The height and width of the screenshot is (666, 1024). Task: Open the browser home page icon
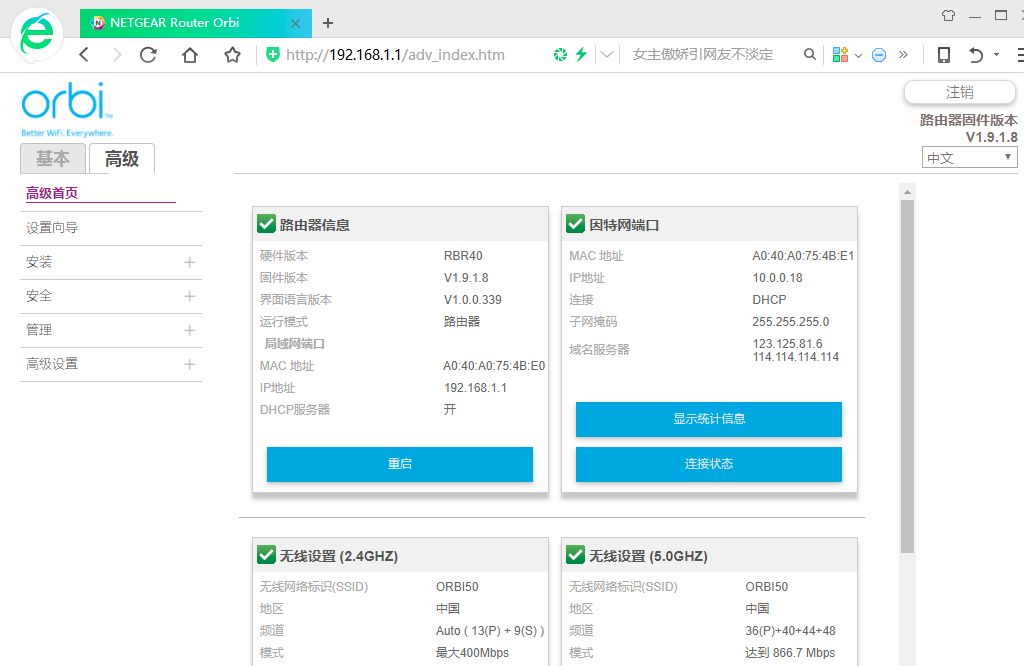(x=190, y=55)
